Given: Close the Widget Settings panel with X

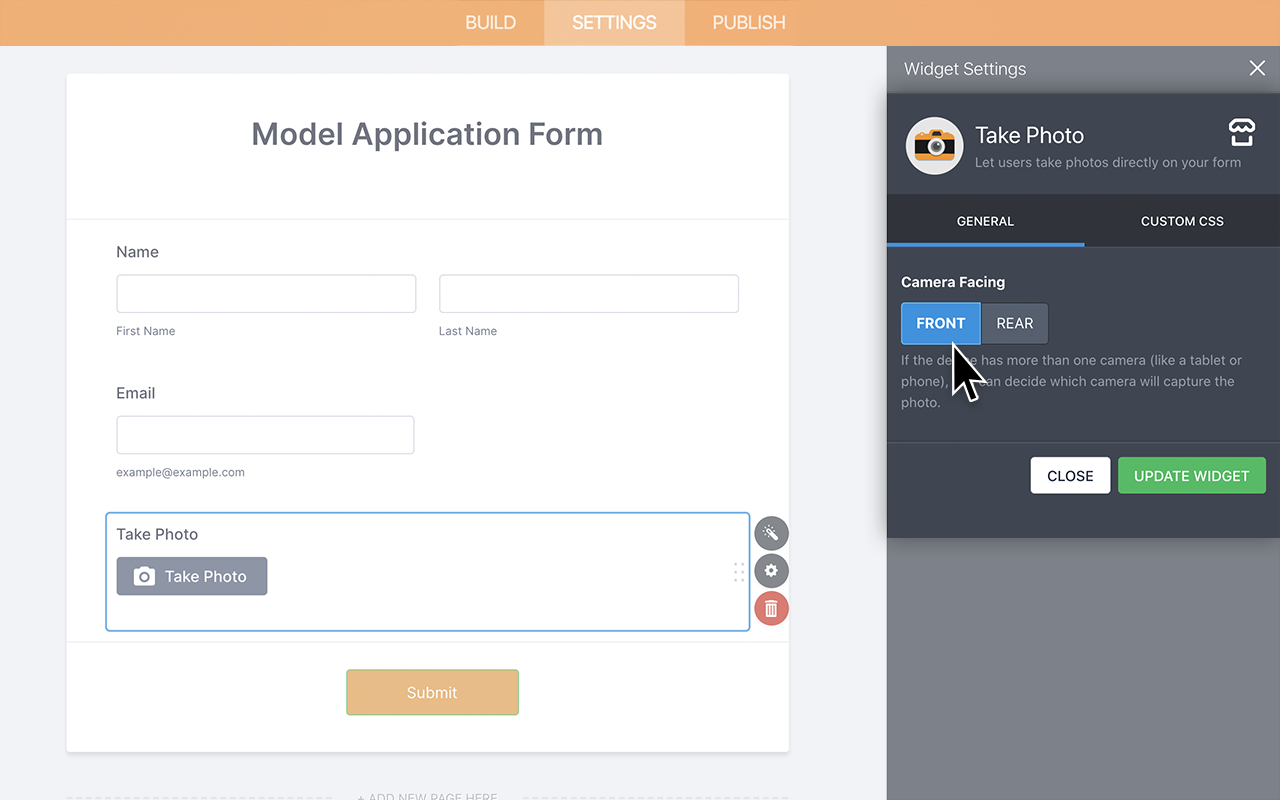Looking at the screenshot, I should [1257, 68].
